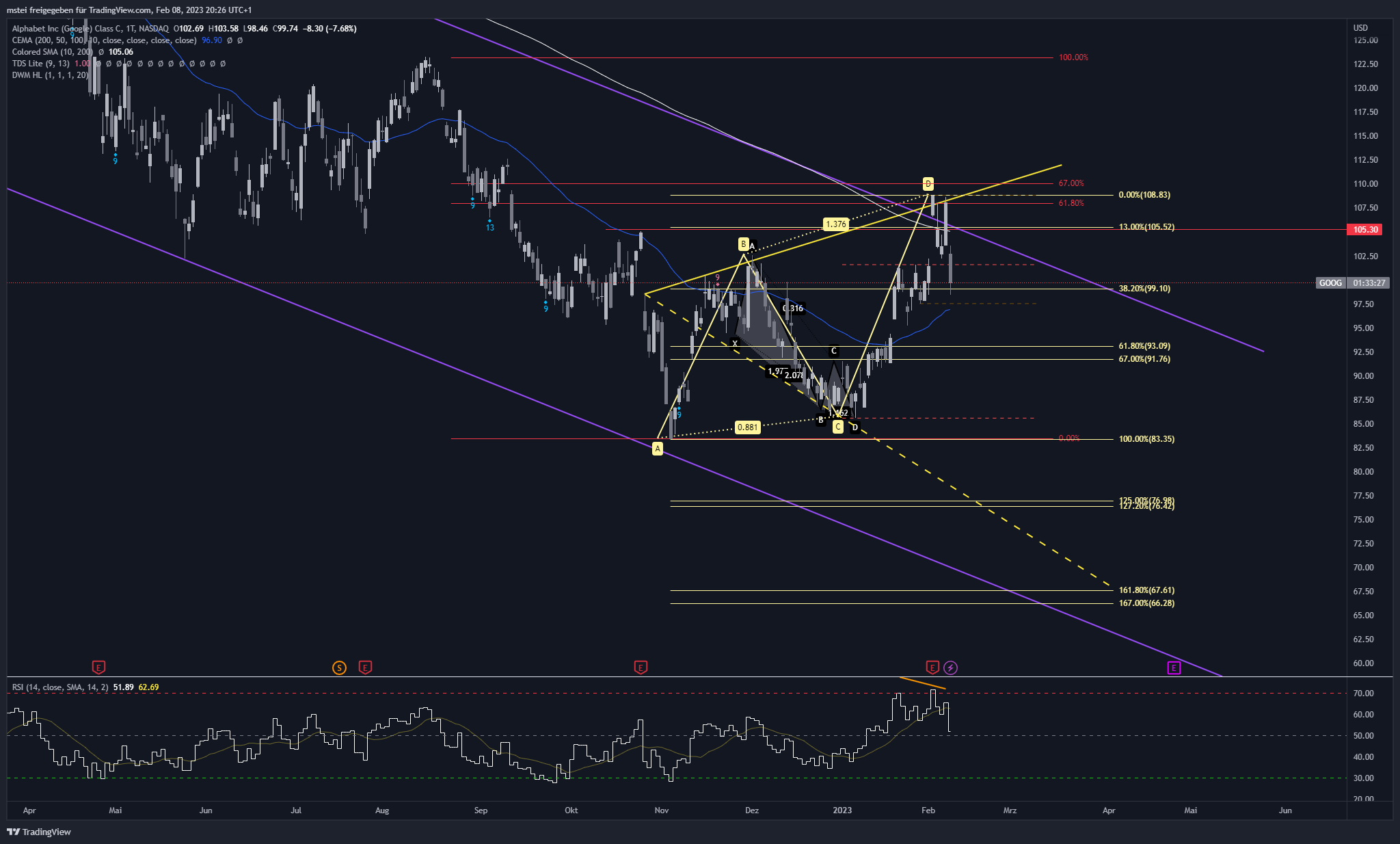1400x844 pixels.
Task: Click the red 67.00% retracement label
Action: (1071, 183)
